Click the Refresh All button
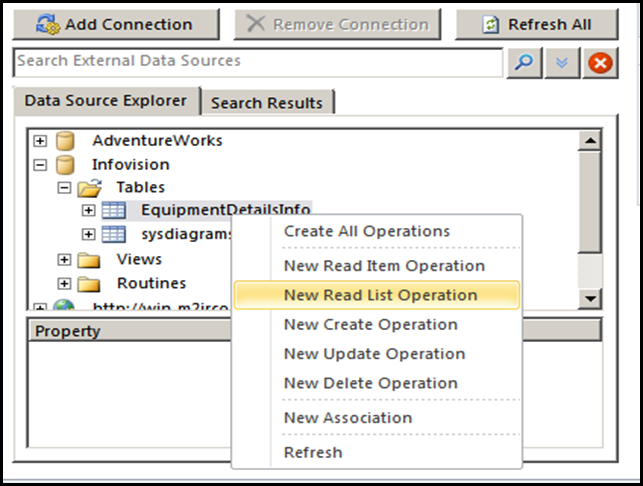643x486 pixels. click(x=537, y=25)
